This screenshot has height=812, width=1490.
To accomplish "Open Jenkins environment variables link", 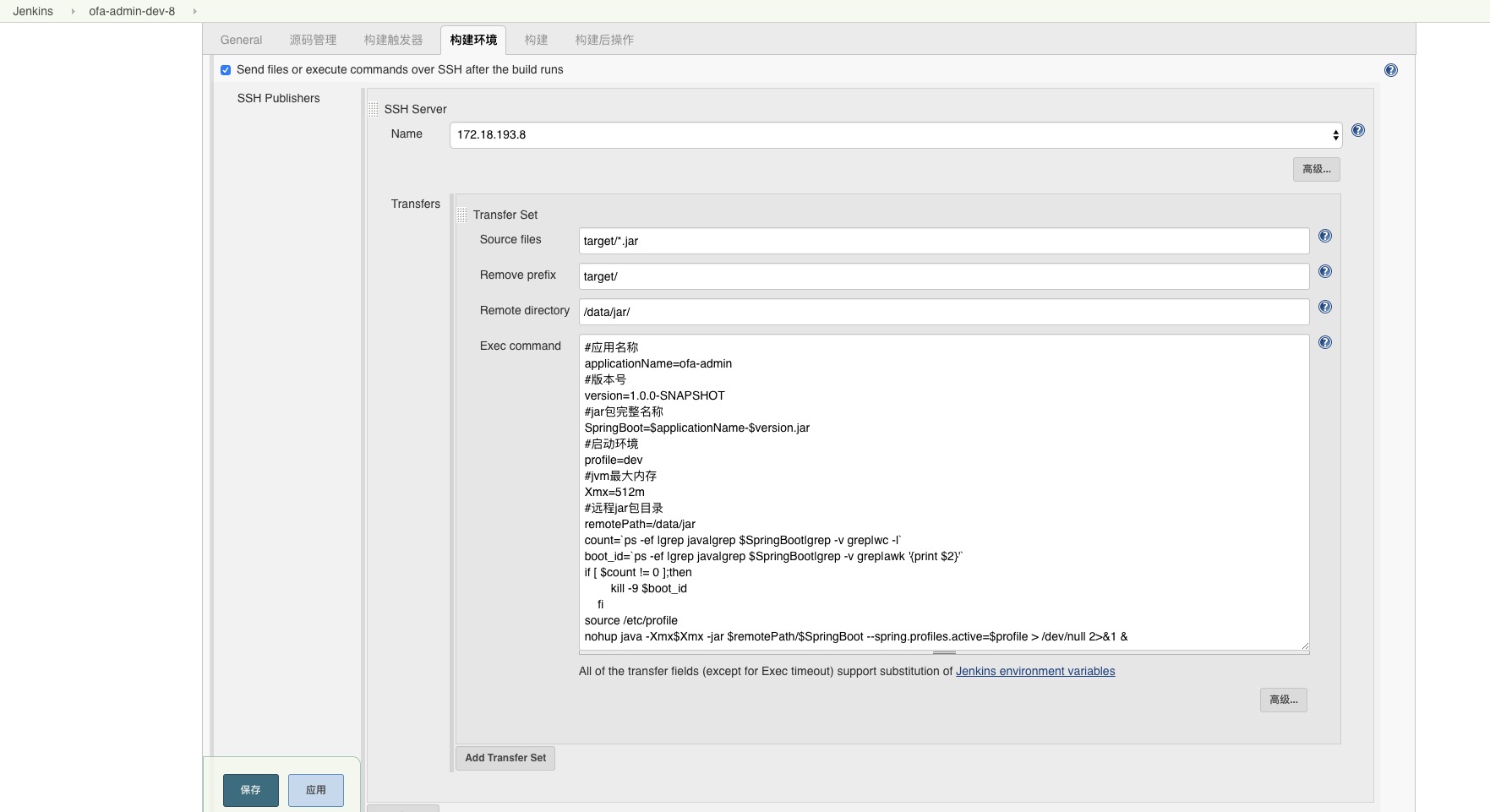I will [1035, 672].
